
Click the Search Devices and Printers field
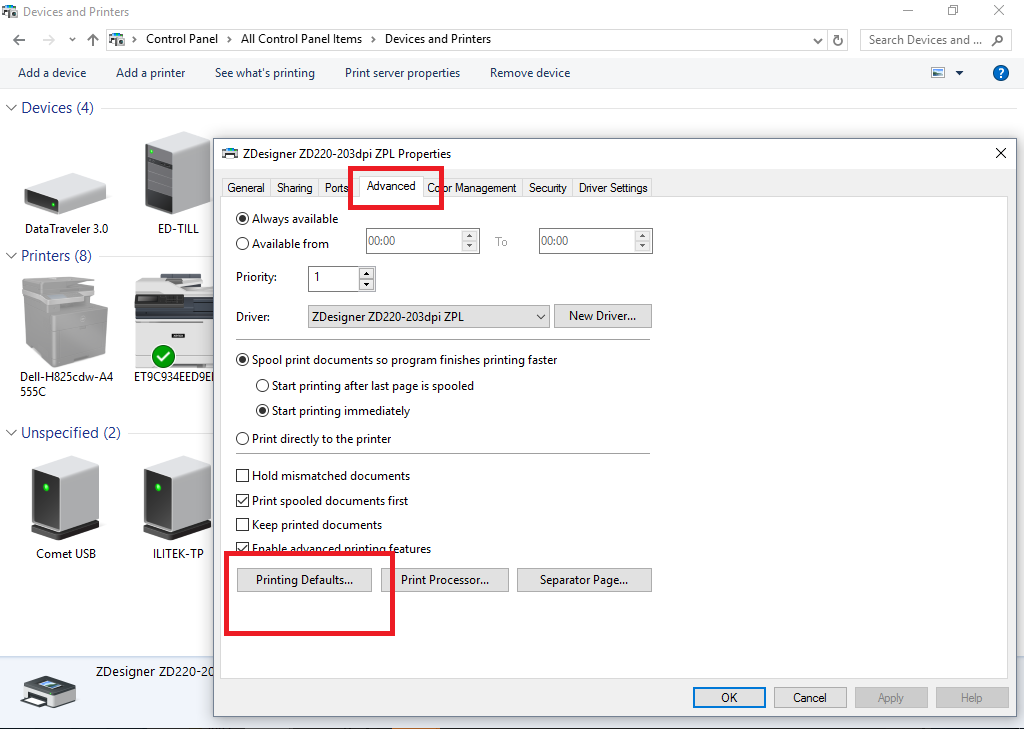[925, 40]
